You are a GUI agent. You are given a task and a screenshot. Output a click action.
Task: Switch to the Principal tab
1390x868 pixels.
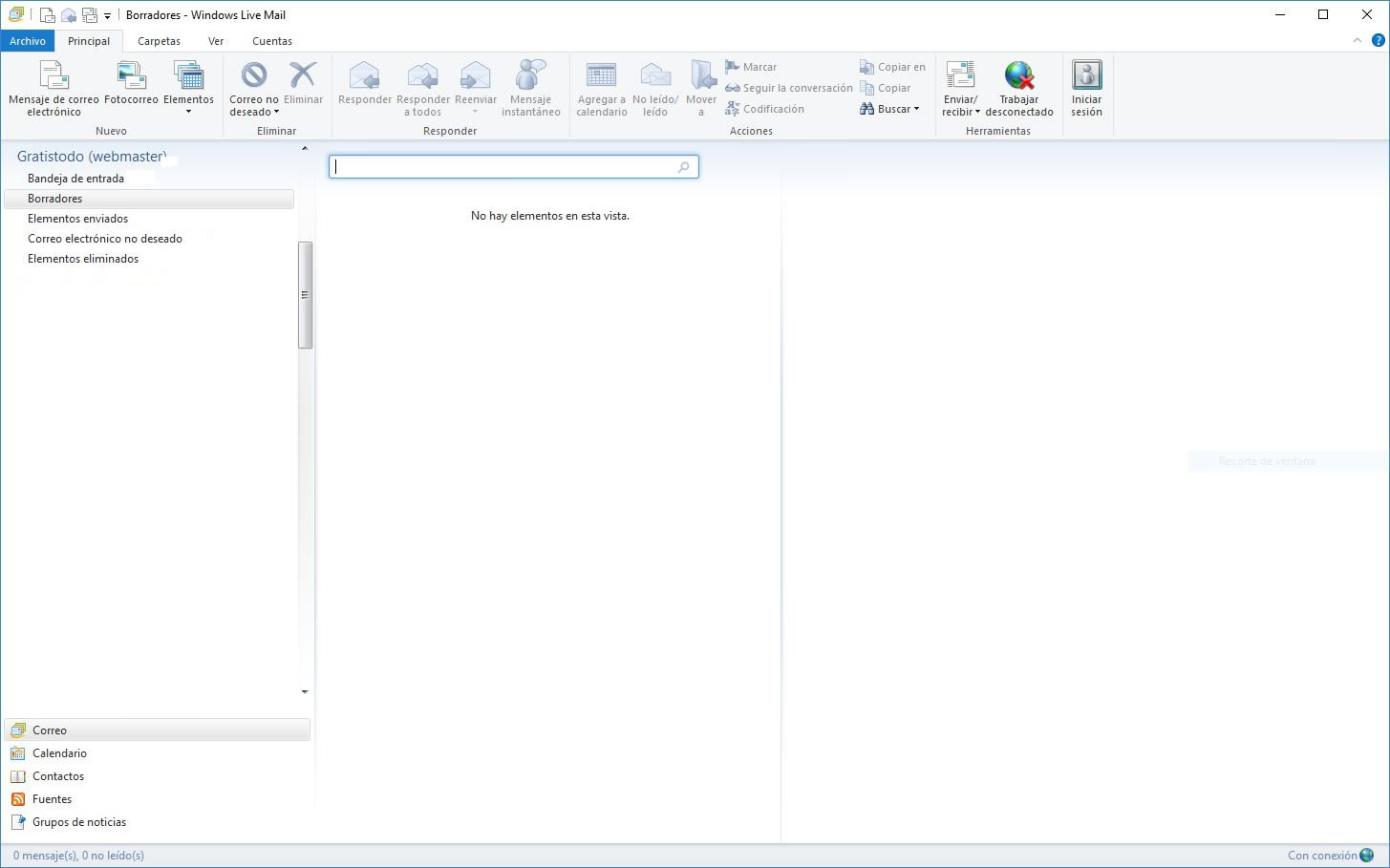[89, 41]
